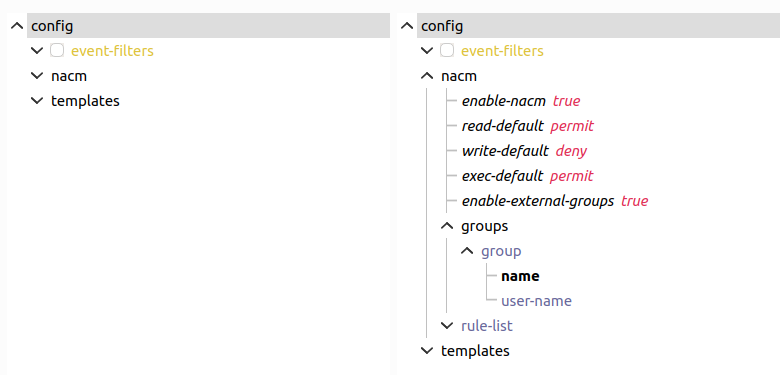The width and height of the screenshot is (780, 375).
Task: Select event-filters label in right tree
Action: pyautogui.click(x=502, y=51)
